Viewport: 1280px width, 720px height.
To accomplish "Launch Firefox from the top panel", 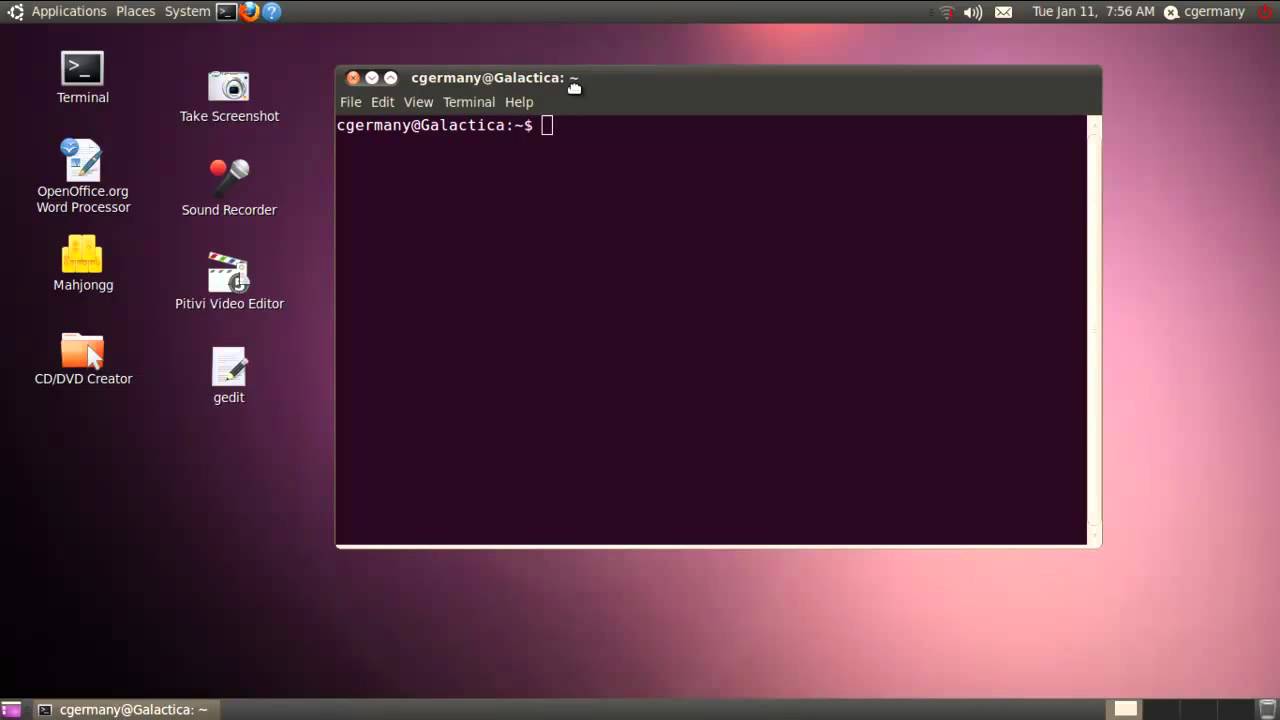I will tap(249, 12).
